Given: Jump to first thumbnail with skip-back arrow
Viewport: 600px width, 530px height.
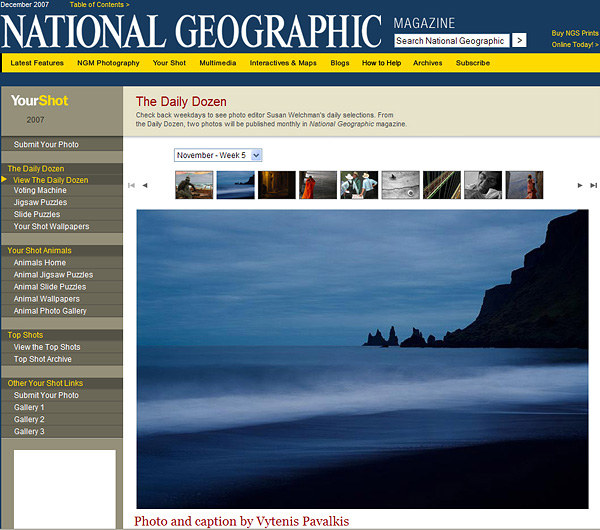Looking at the screenshot, I should click(131, 185).
